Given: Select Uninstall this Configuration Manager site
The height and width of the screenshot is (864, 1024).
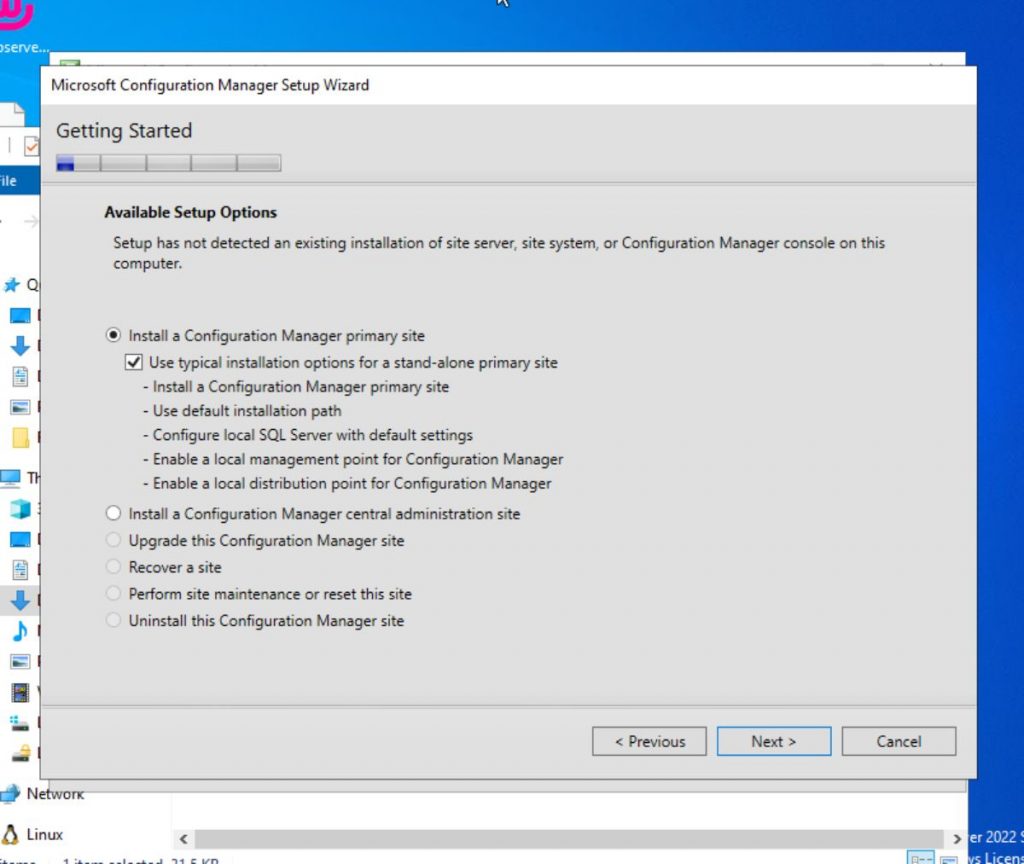Looking at the screenshot, I should pyautogui.click(x=113, y=620).
